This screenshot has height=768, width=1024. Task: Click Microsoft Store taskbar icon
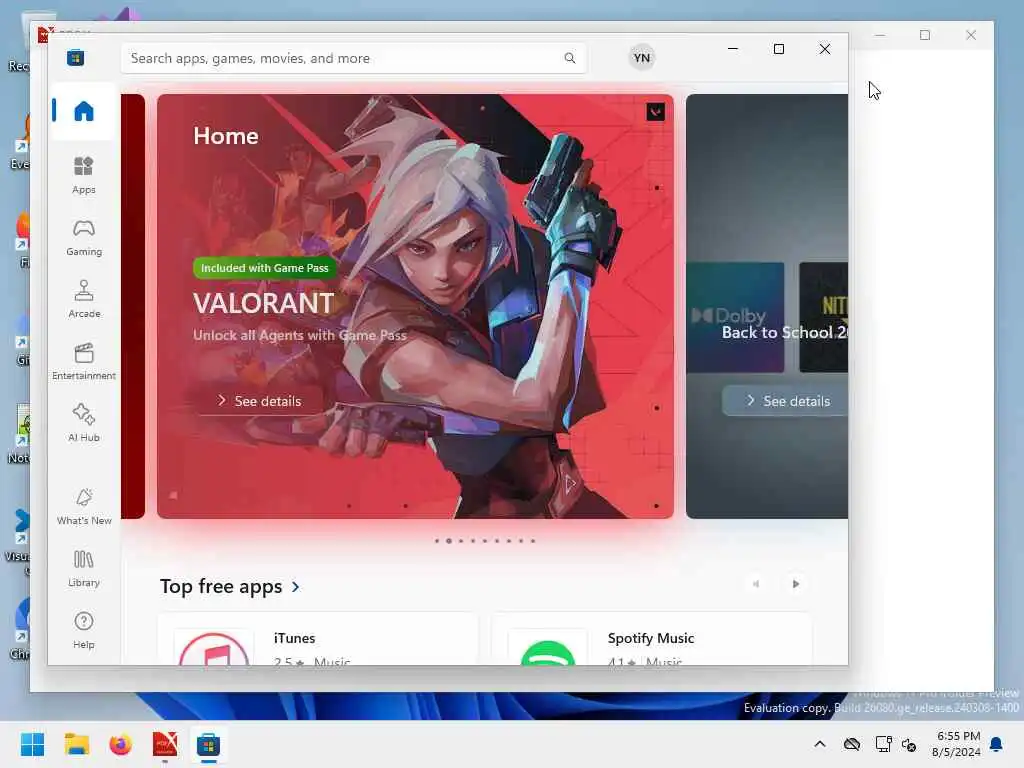pos(208,744)
